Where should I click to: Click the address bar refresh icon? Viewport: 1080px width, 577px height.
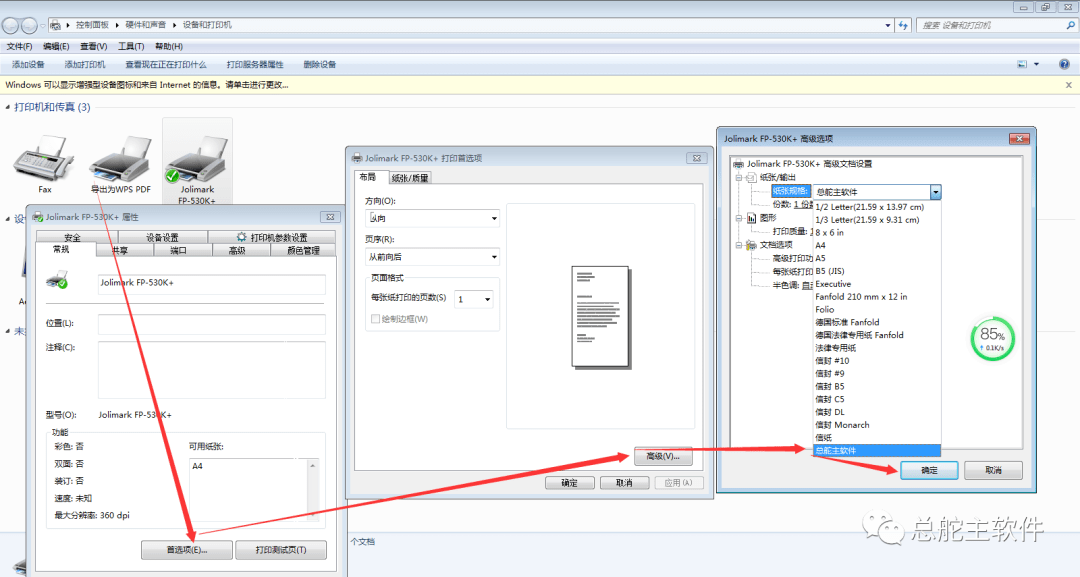(903, 25)
